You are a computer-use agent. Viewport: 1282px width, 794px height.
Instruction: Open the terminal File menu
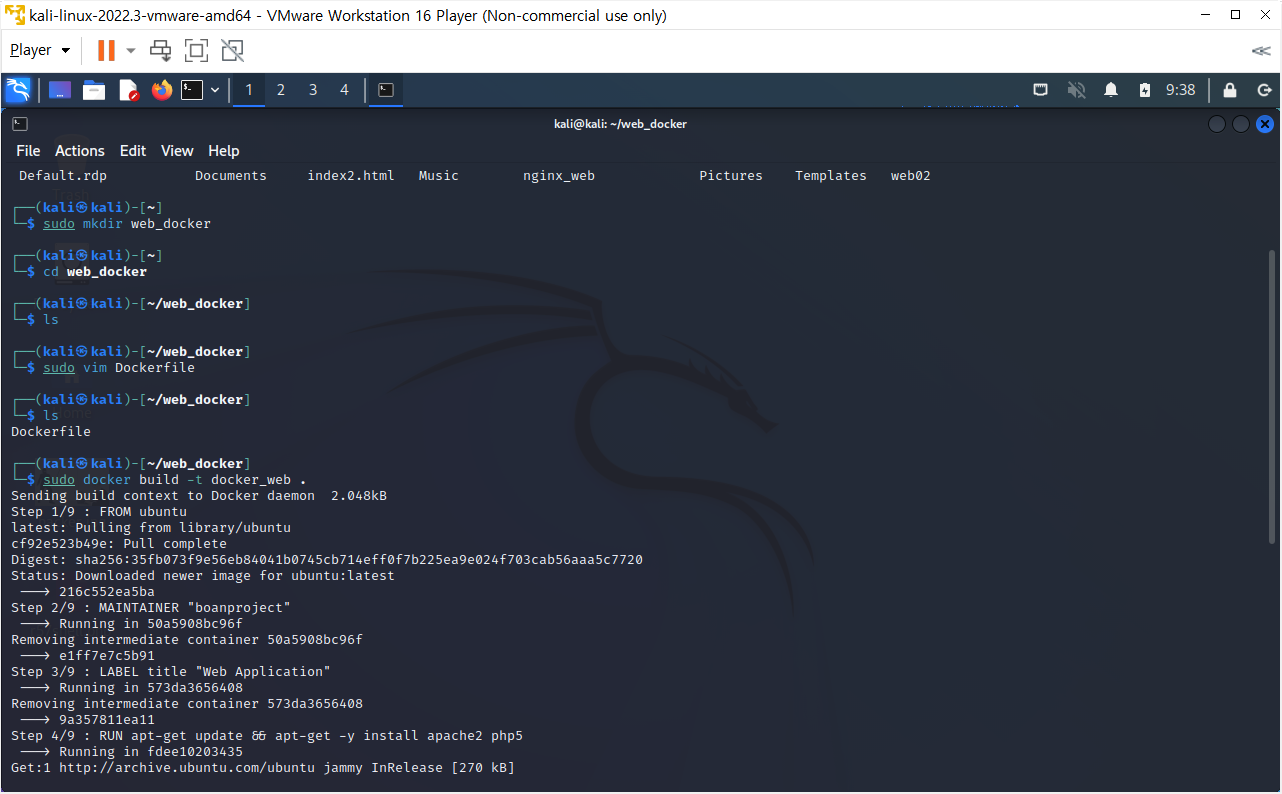(x=28, y=151)
